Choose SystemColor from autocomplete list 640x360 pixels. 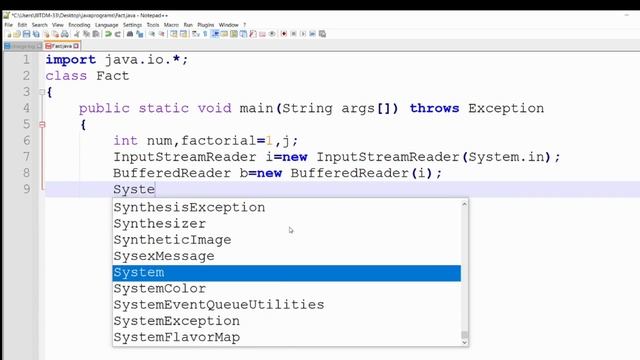(x=287, y=289)
